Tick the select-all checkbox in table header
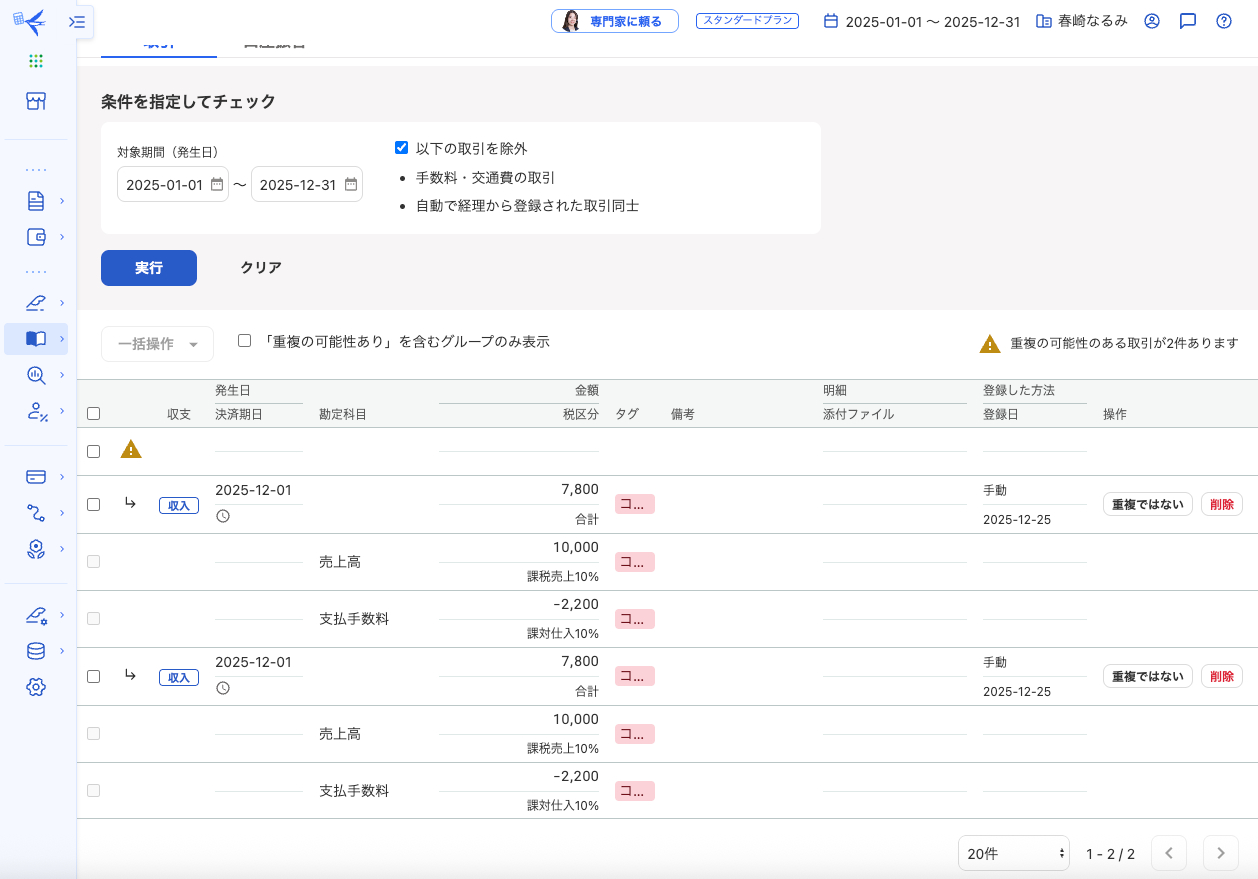The width and height of the screenshot is (1258, 879). (93, 414)
